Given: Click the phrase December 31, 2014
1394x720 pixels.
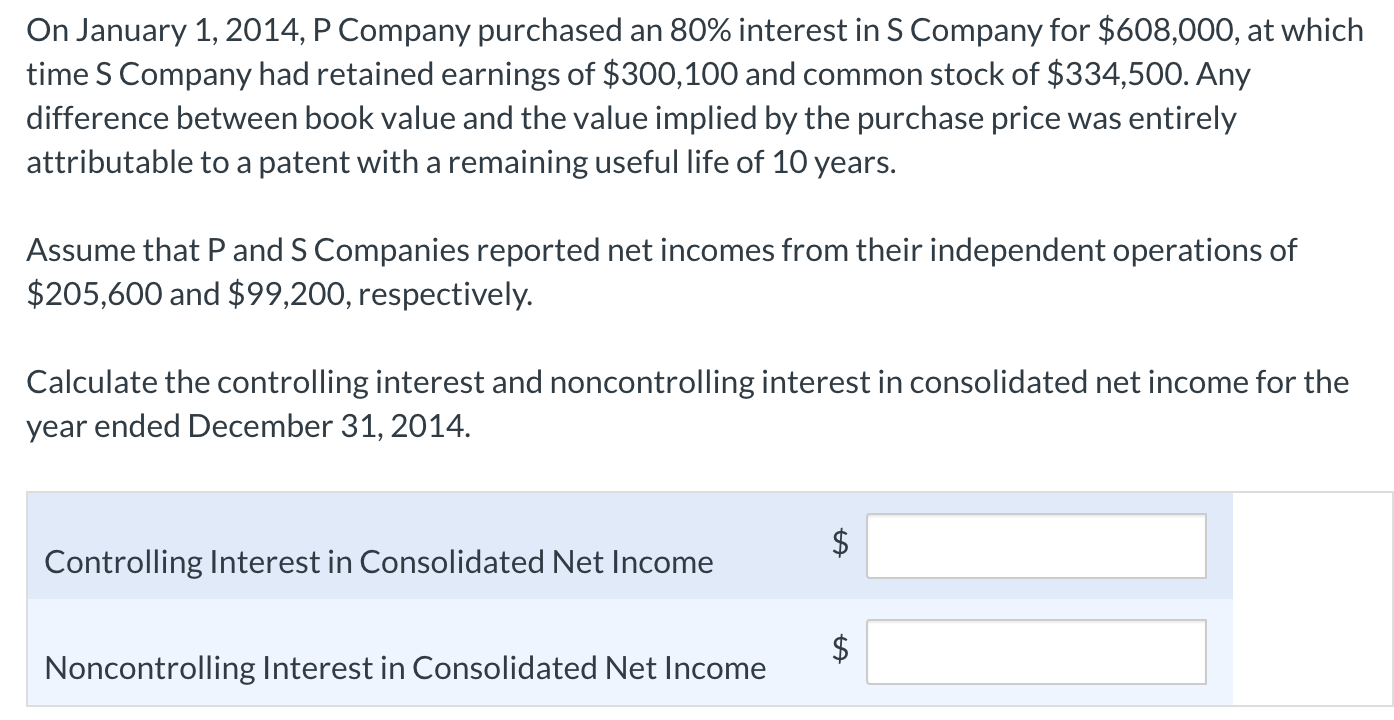Looking at the screenshot, I should [330, 426].
